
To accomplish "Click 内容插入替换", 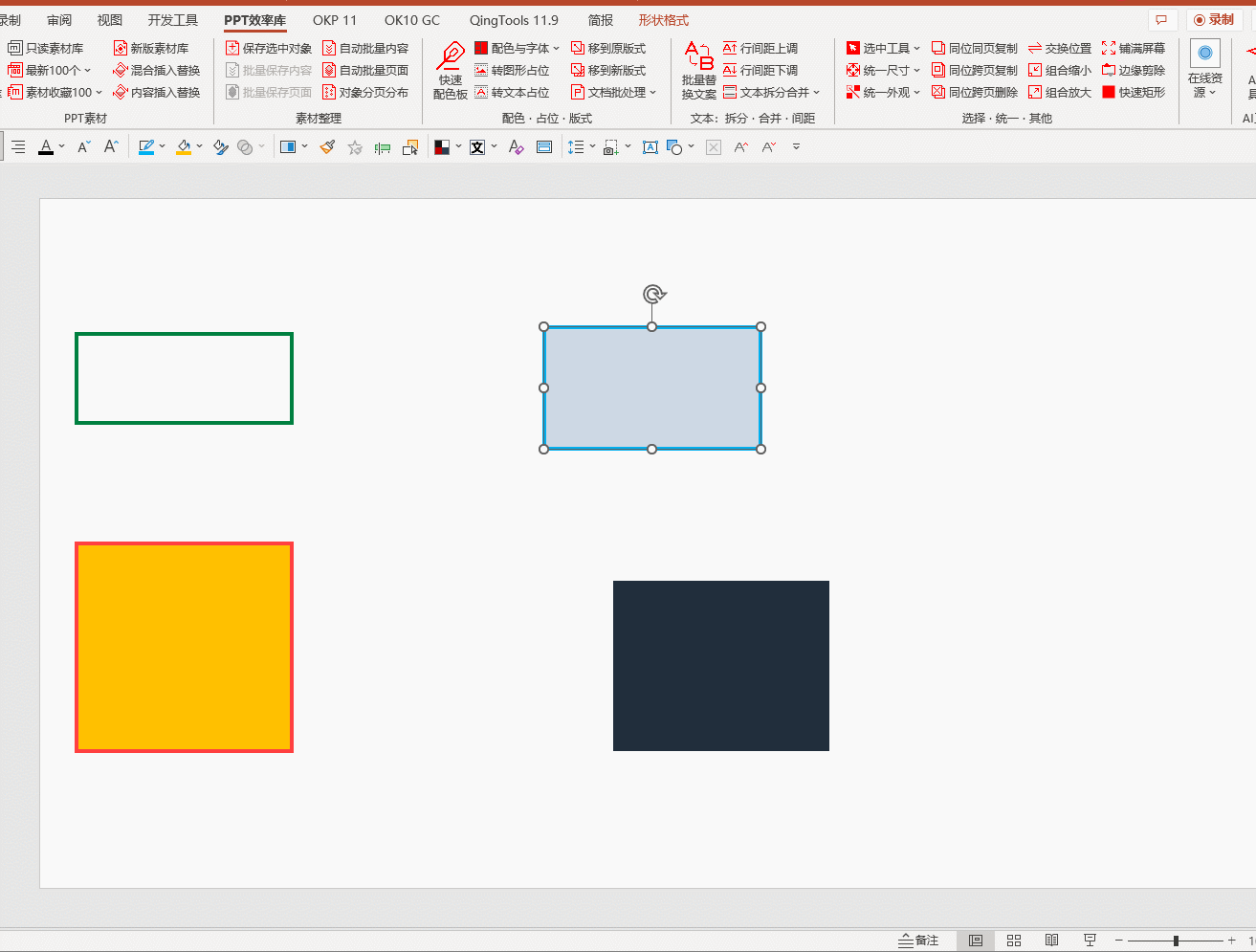I will point(156,92).
